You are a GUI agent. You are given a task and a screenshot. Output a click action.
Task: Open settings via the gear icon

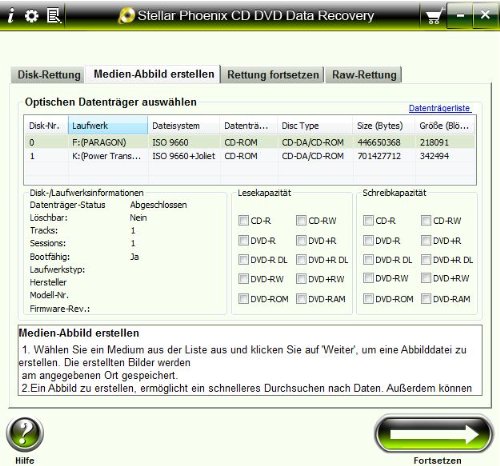pos(31,16)
